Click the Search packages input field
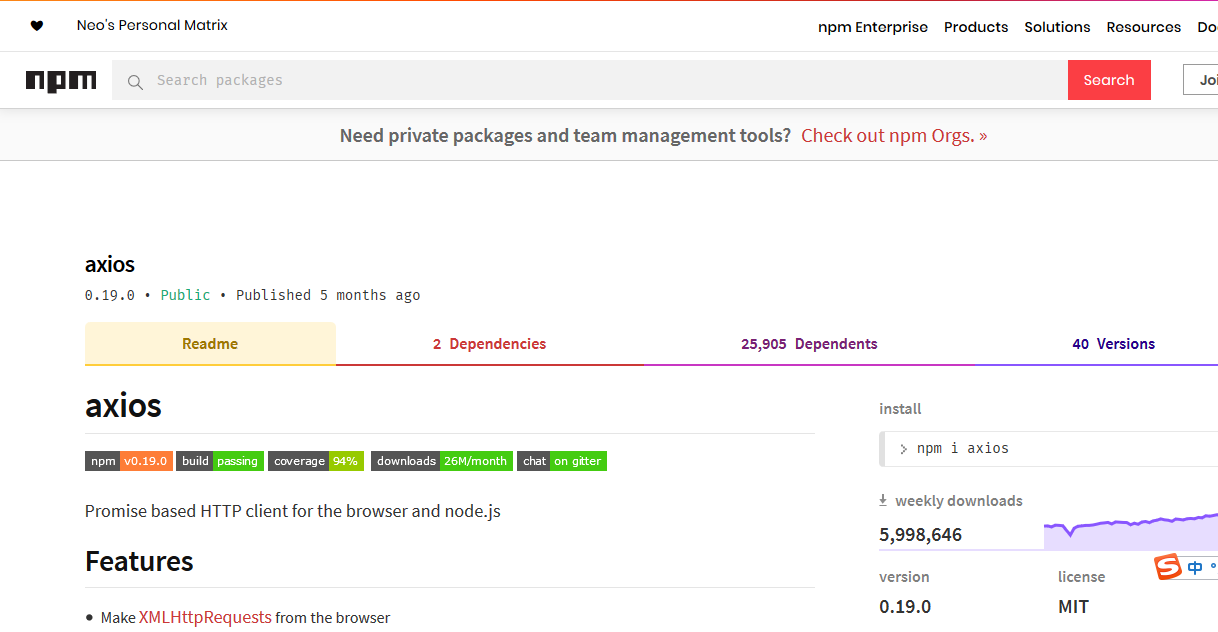Screen dimensions: 1218x632 pos(600,80)
